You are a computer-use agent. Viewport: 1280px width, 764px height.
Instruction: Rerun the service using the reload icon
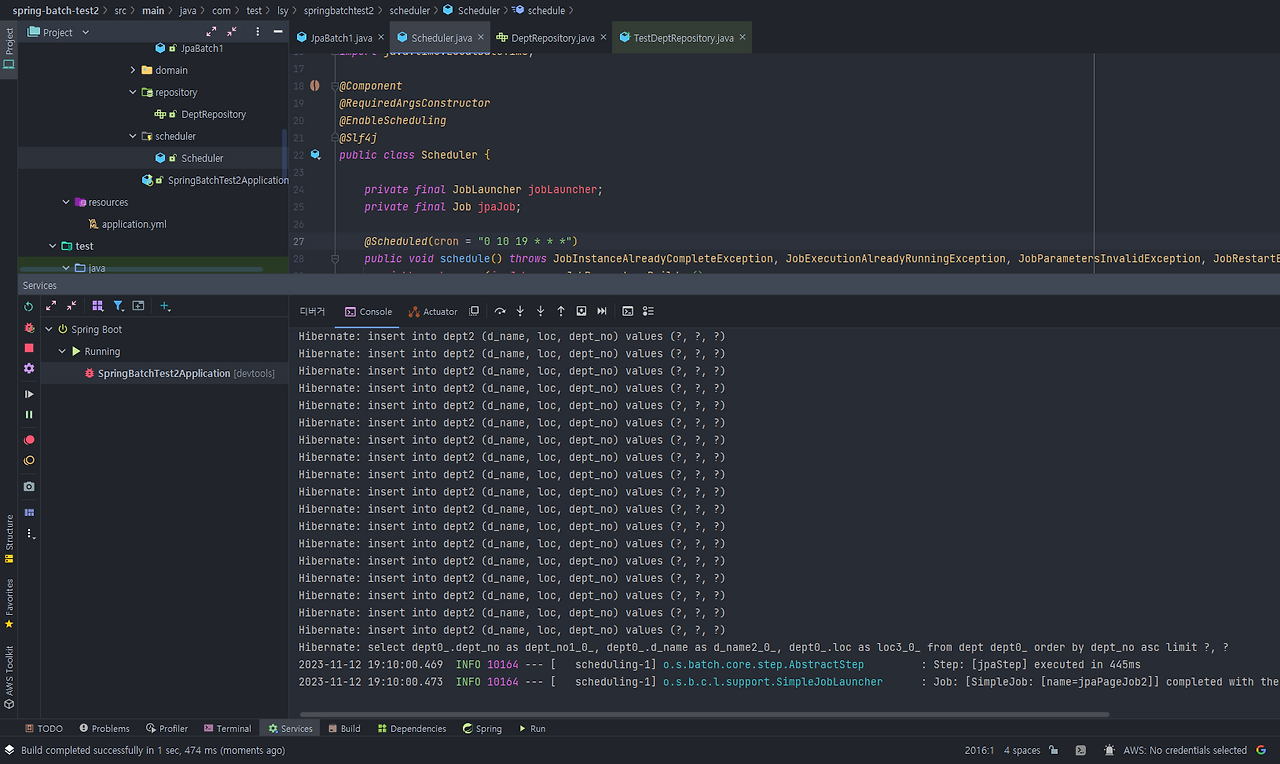(x=29, y=306)
